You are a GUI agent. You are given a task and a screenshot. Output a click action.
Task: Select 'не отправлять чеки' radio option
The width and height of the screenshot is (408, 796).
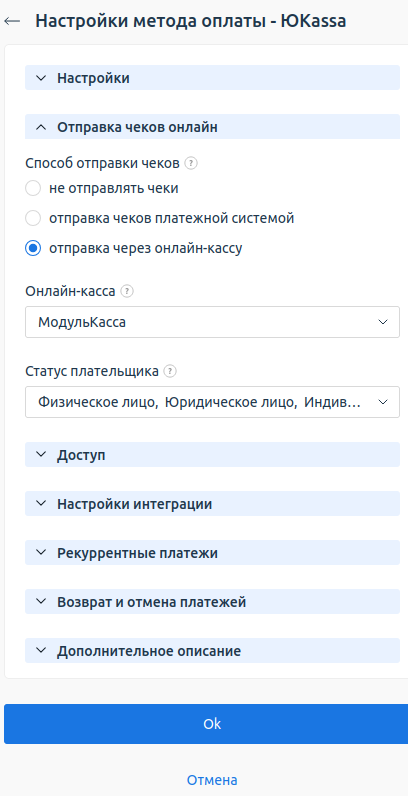tap(33, 188)
